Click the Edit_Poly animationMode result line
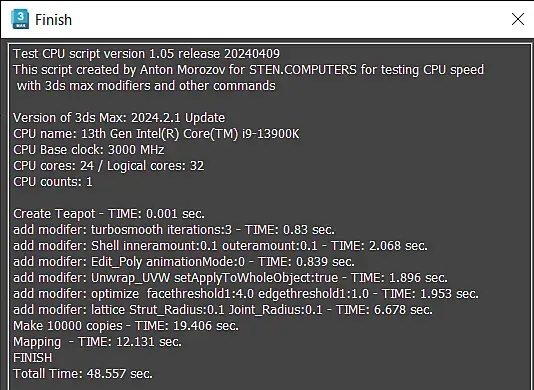The image size is (534, 390). click(x=184, y=262)
